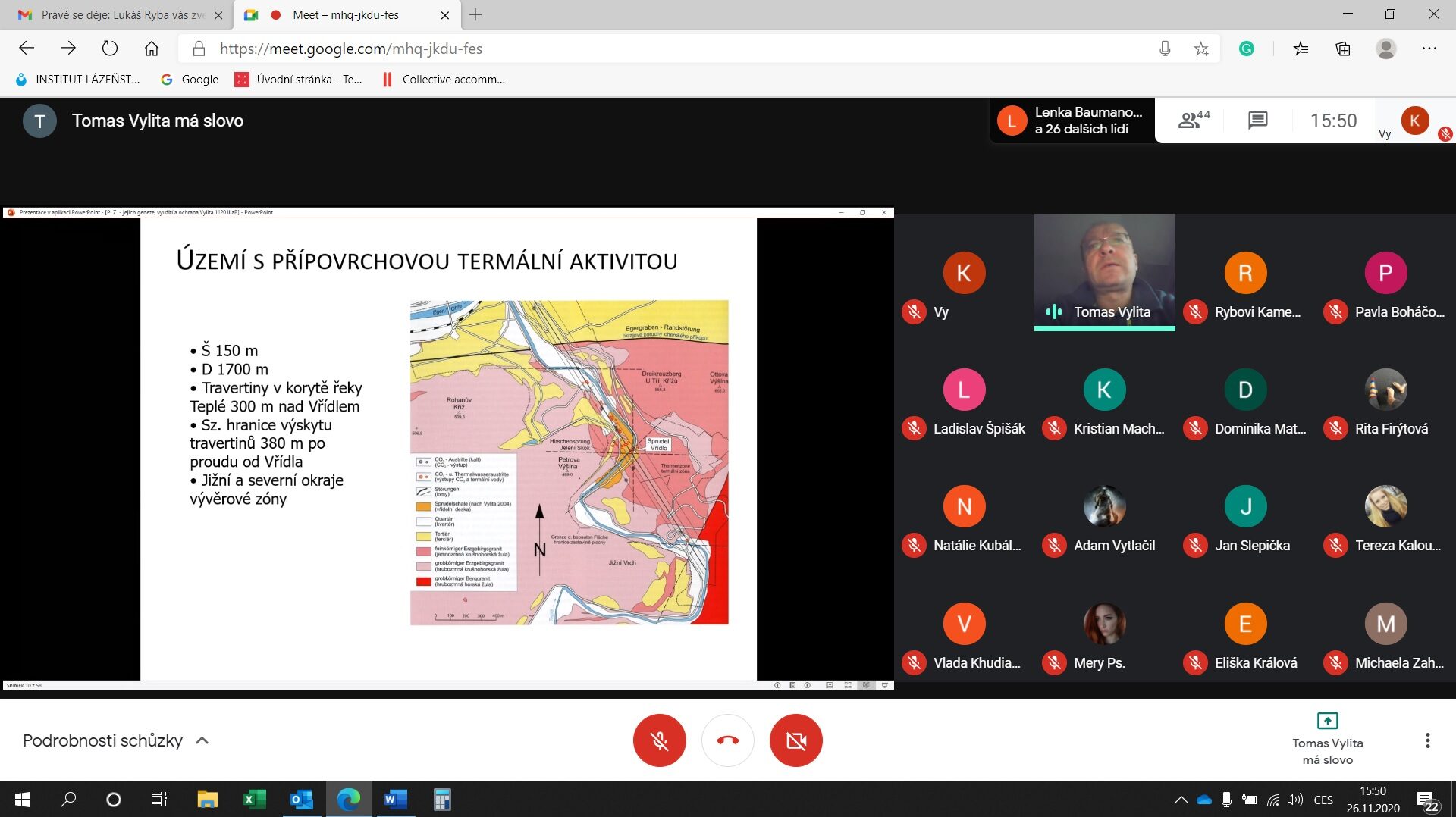Image resolution: width=1456 pixels, height=817 pixels.
Task: Click Ladislav Špišák participant name
Action: [x=979, y=429]
